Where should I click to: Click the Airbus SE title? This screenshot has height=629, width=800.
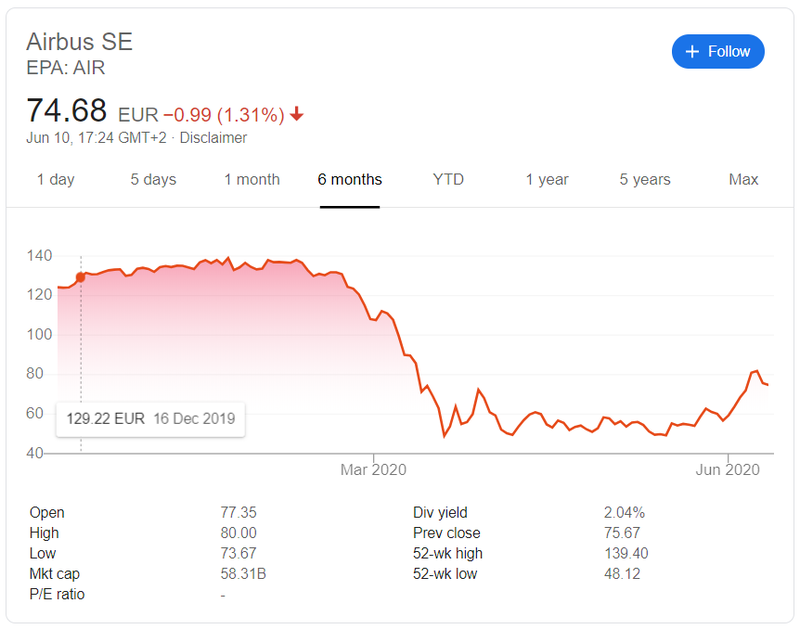point(79,42)
